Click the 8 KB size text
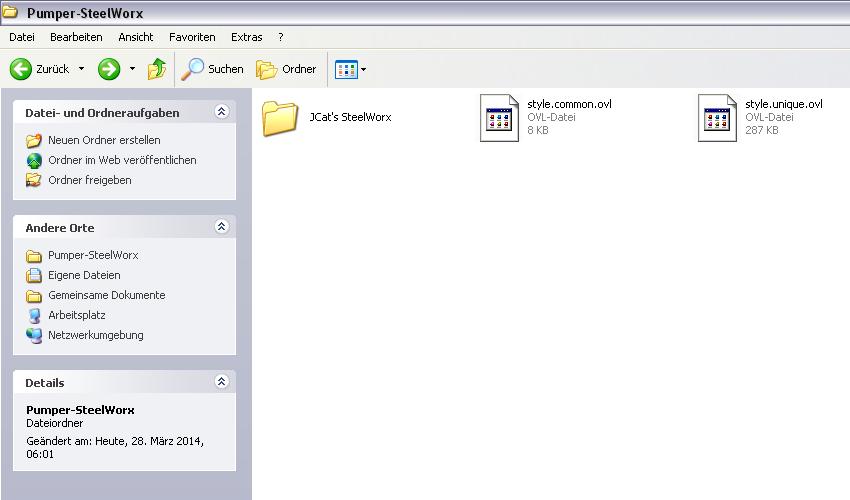 (x=538, y=130)
